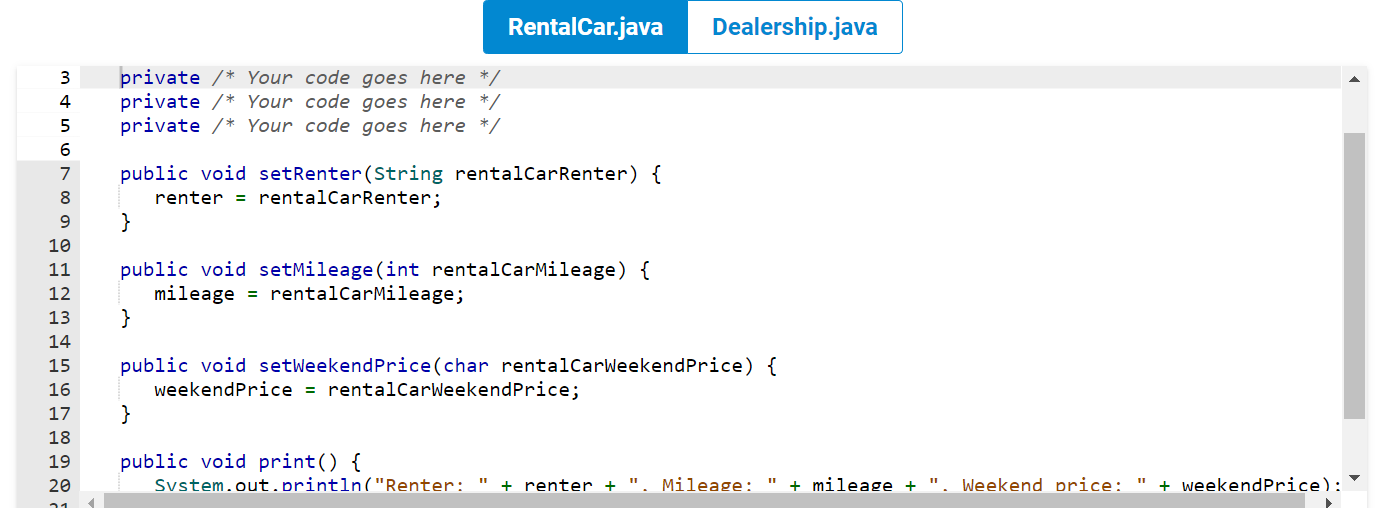Image resolution: width=1381 pixels, height=508 pixels.
Task: Click the private keyword on line 5
Action: click(160, 126)
